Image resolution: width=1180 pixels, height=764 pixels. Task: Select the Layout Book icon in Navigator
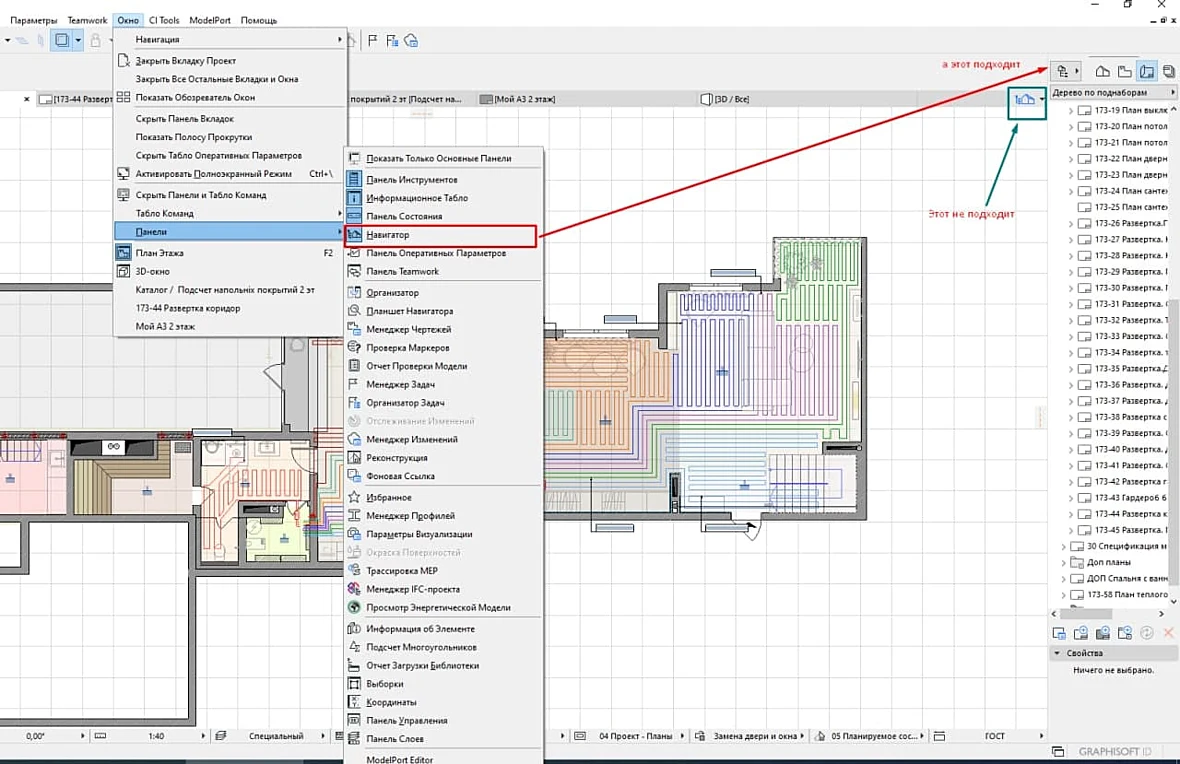pos(1147,72)
